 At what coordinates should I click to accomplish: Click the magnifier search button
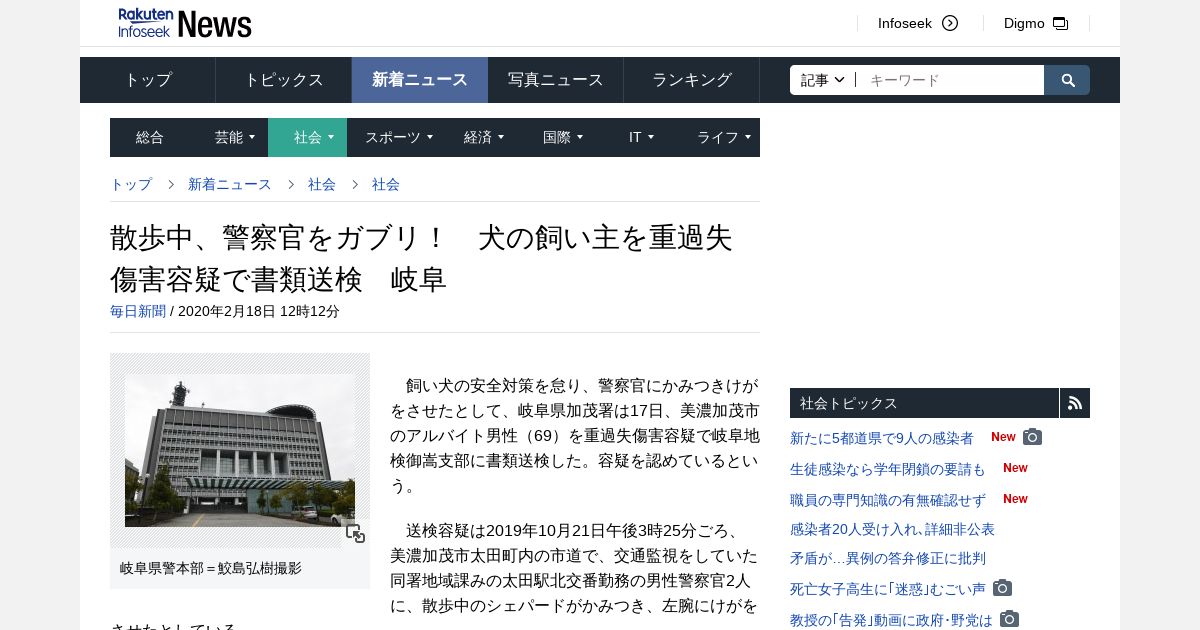(x=1068, y=80)
